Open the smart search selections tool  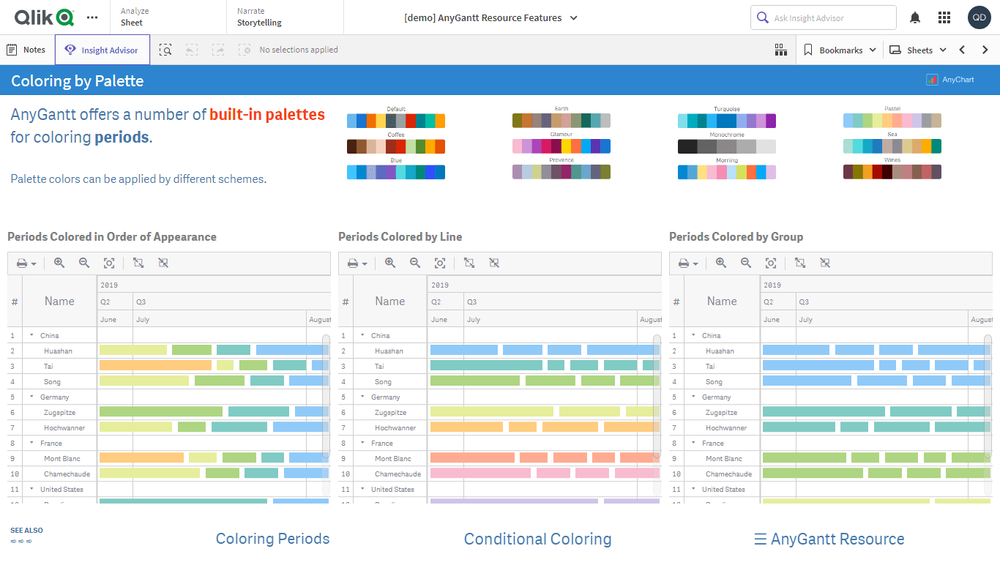tap(166, 50)
